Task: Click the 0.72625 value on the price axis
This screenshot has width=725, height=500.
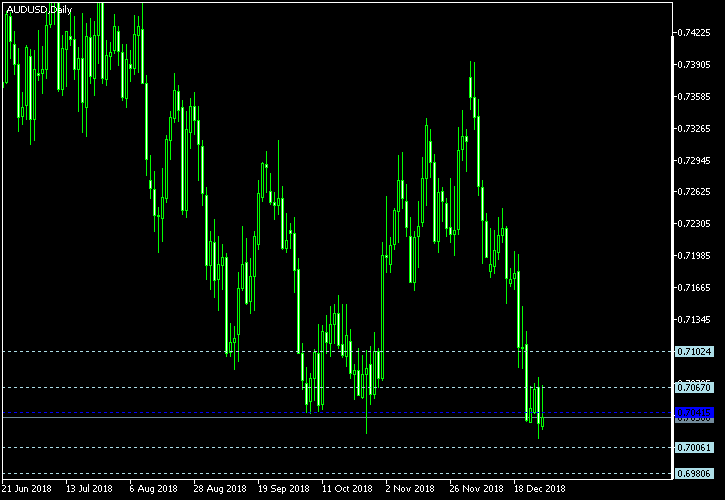Action: click(x=694, y=191)
